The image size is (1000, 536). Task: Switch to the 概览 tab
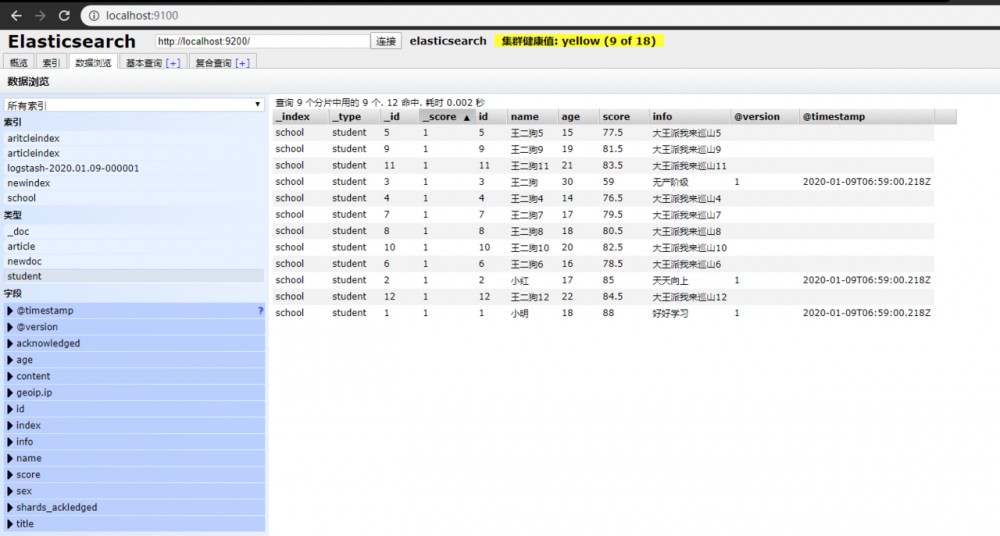tap(18, 63)
